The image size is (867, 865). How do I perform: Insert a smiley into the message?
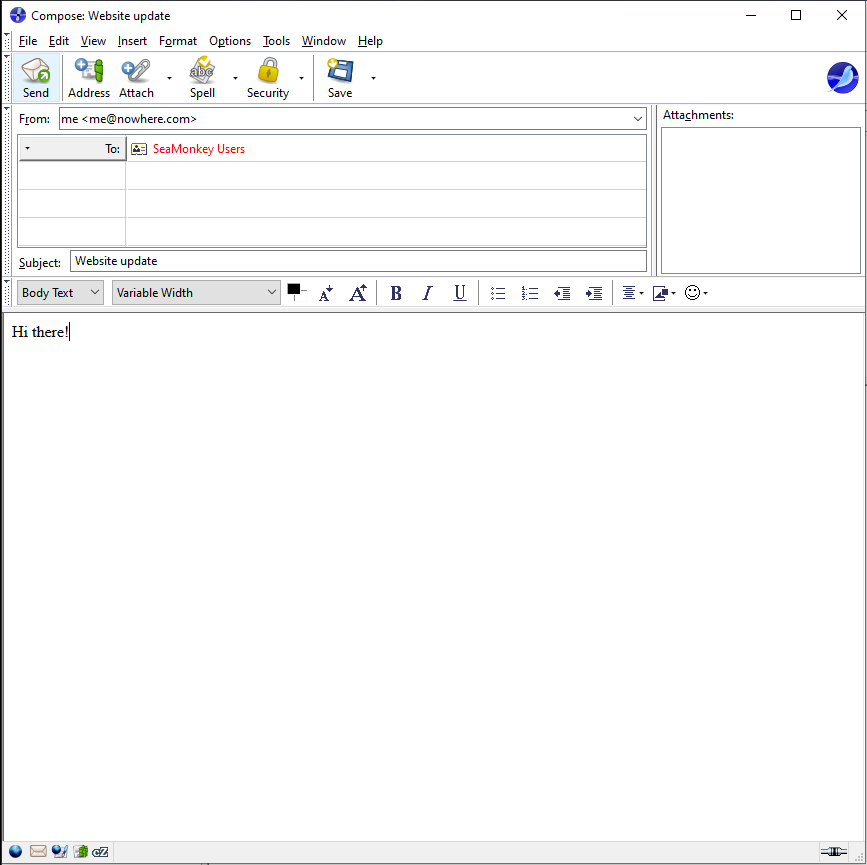click(692, 292)
